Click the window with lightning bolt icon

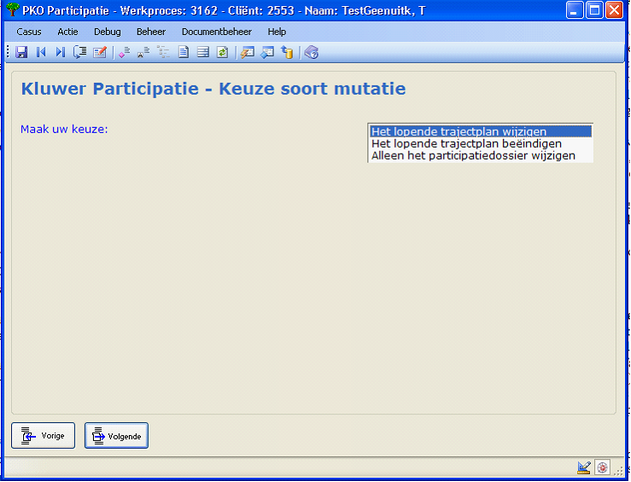coord(247,52)
